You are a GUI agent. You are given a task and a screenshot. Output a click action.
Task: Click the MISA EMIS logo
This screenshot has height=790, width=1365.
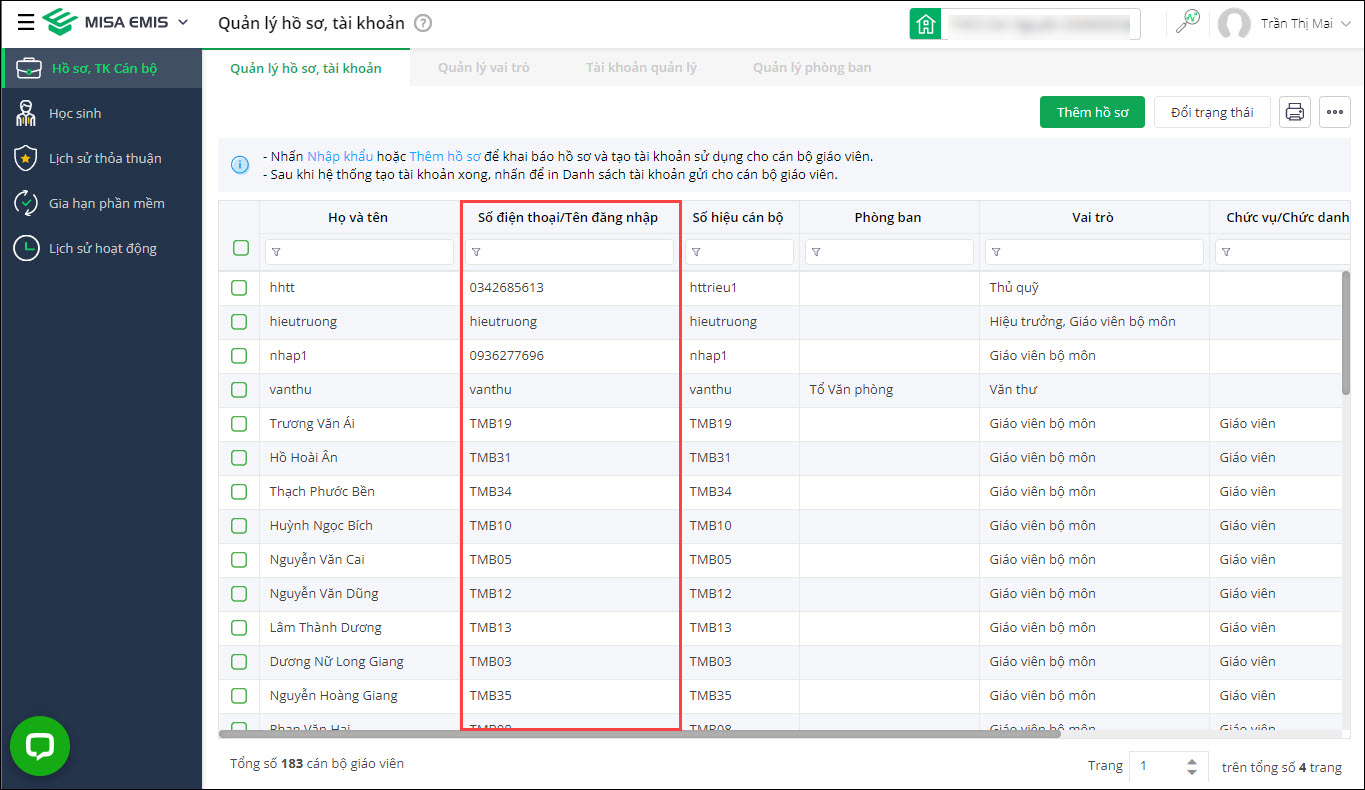tap(105, 22)
